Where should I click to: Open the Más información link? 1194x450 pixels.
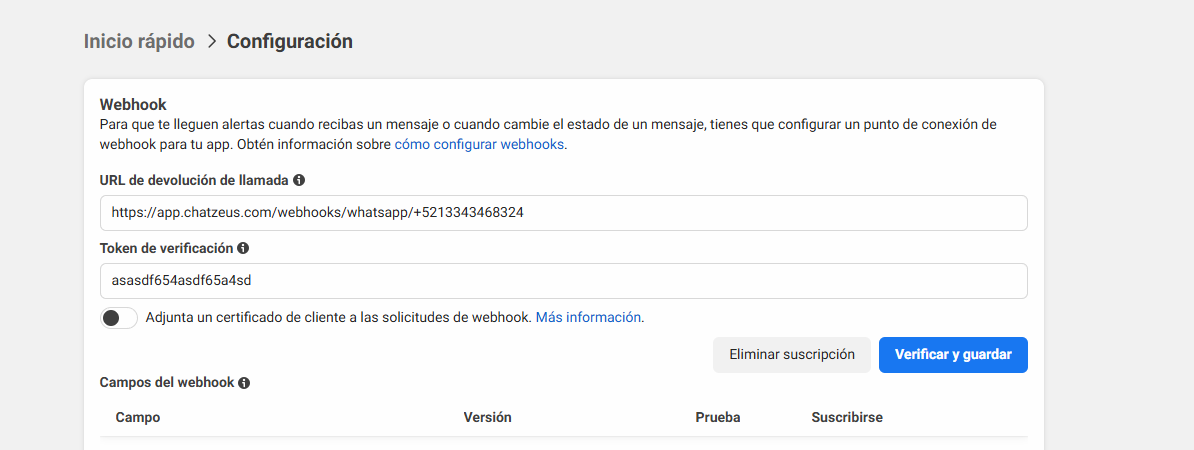click(x=588, y=317)
